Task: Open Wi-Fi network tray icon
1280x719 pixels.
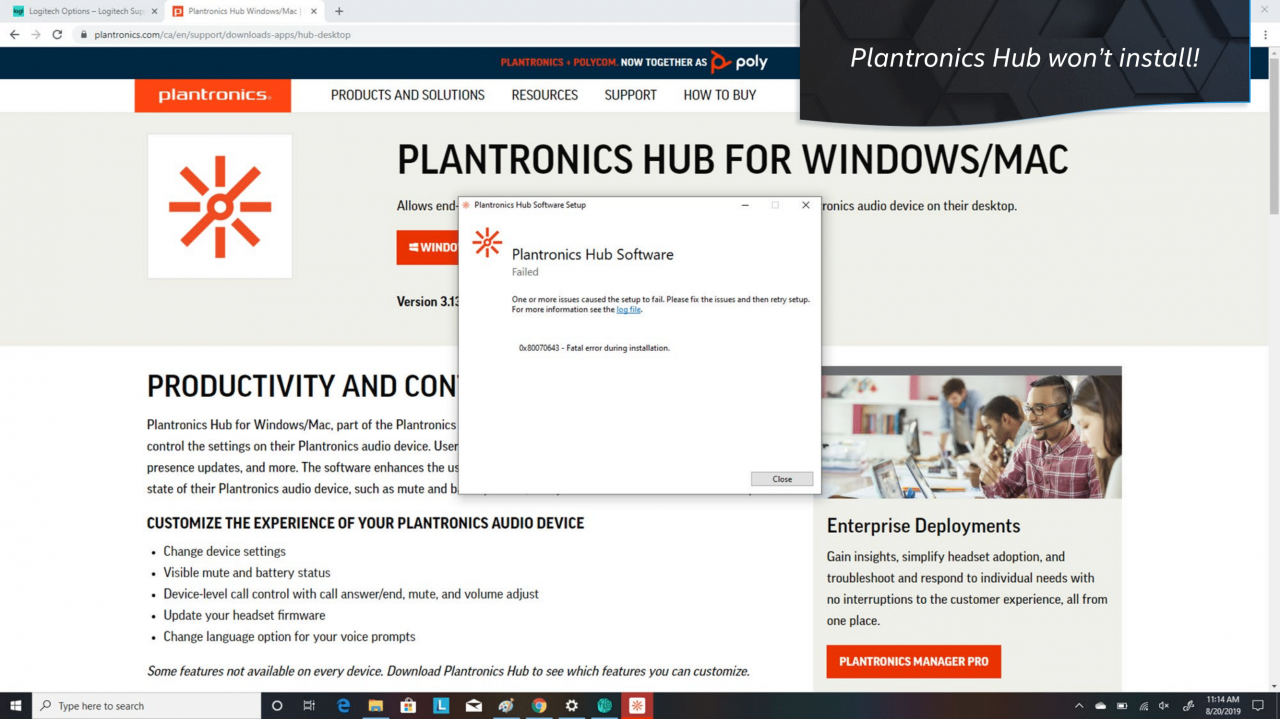Action: tap(1143, 705)
